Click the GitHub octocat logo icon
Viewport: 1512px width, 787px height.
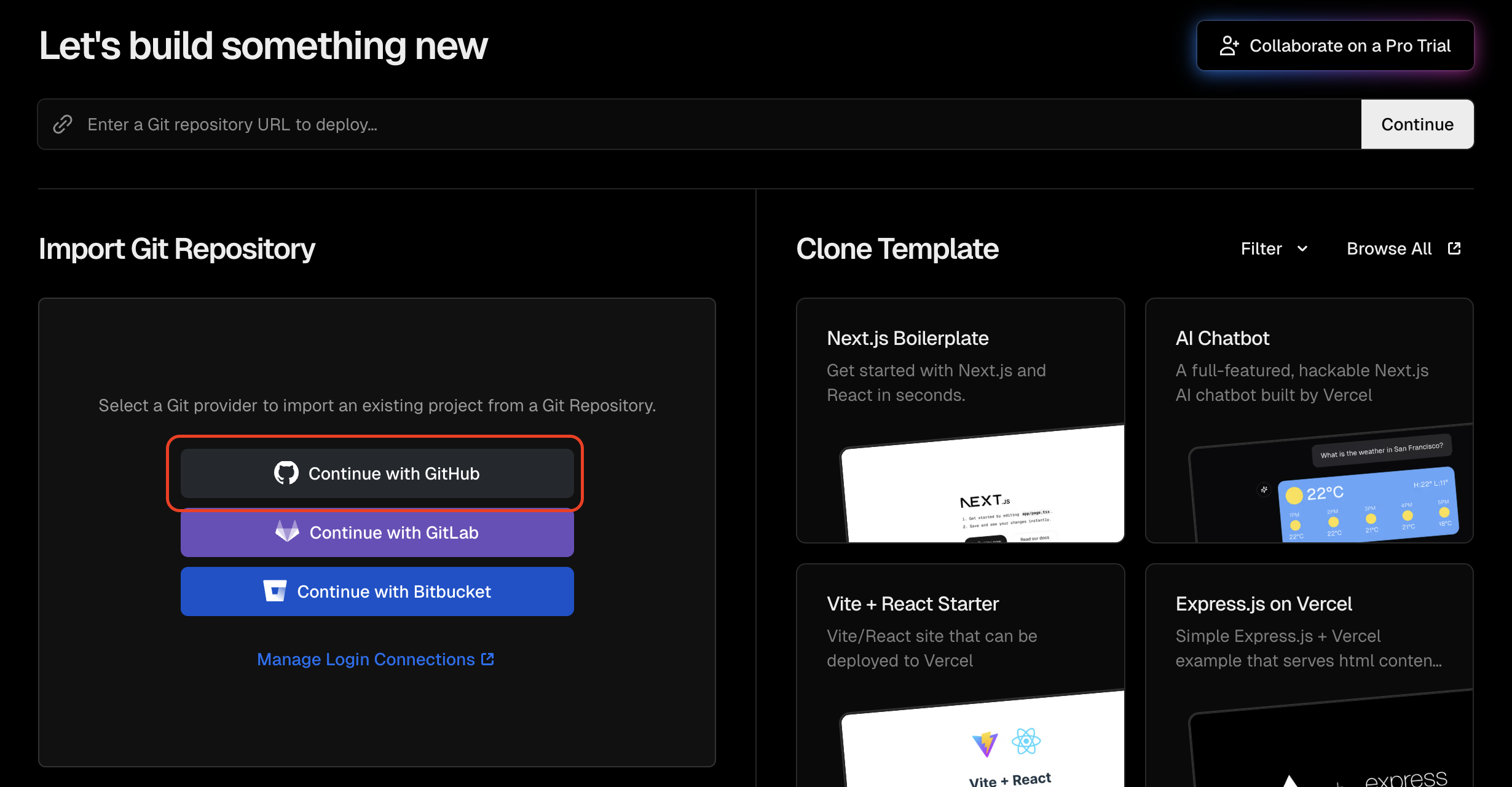[286, 473]
